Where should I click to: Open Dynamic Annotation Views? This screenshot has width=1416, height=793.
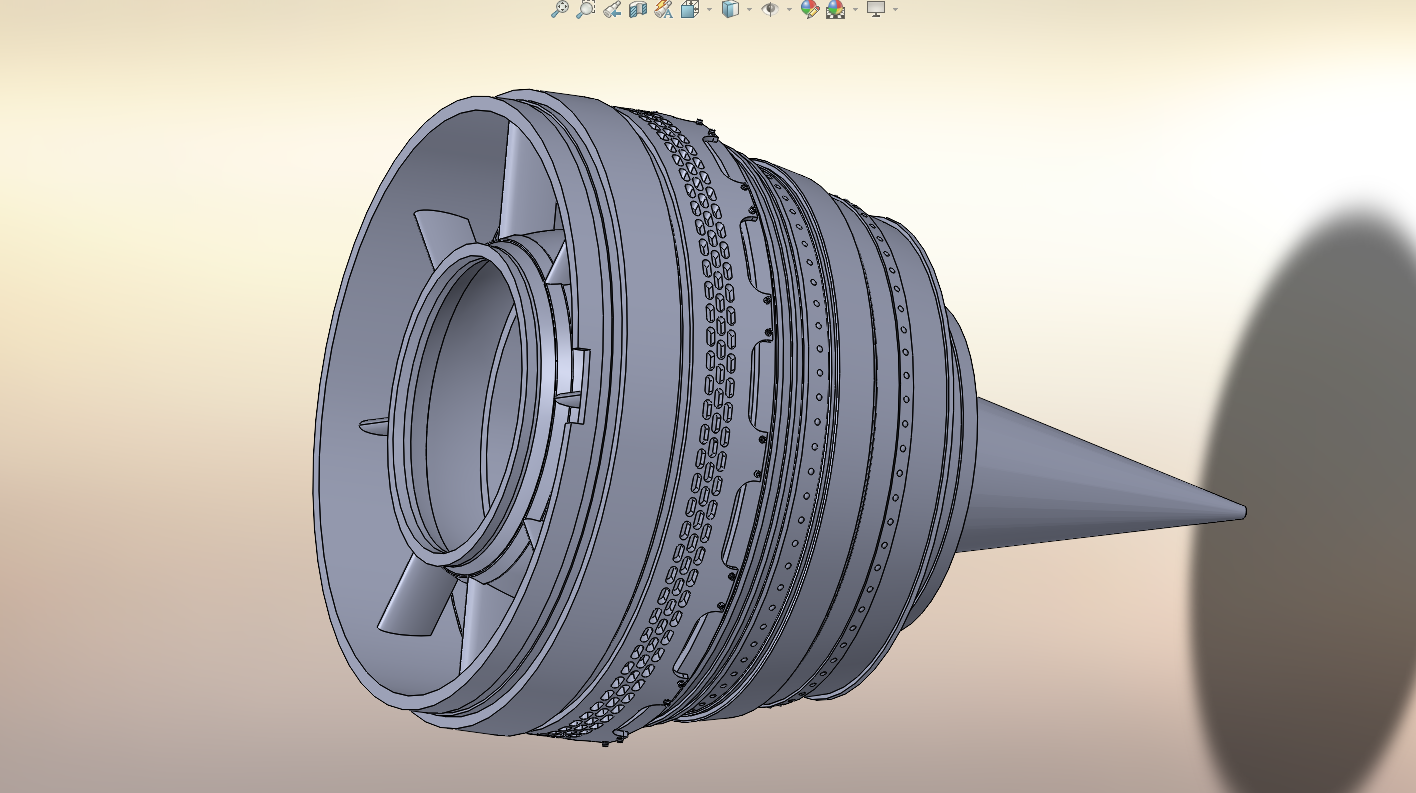coord(664,9)
